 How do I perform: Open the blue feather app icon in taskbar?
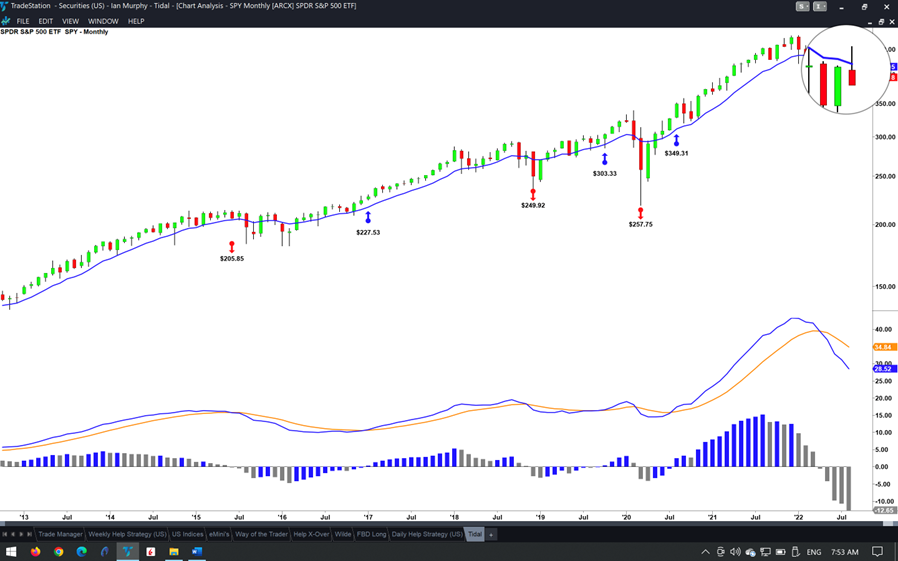tap(104, 552)
